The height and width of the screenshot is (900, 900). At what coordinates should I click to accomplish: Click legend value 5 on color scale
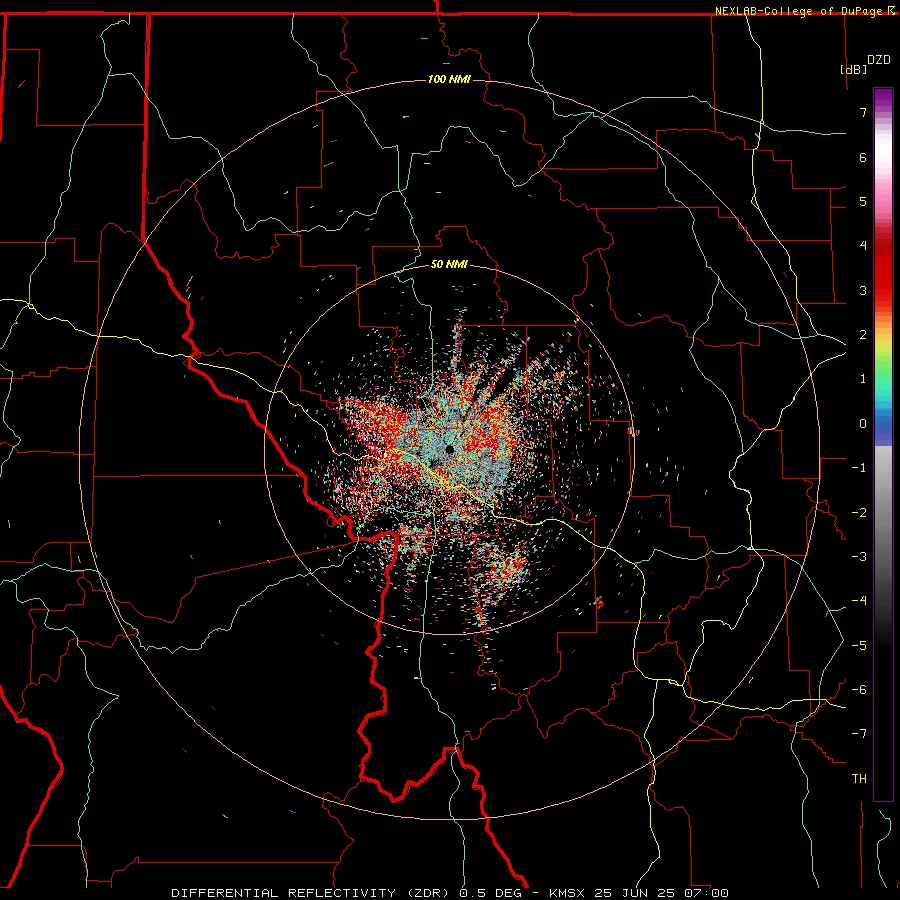863,201
